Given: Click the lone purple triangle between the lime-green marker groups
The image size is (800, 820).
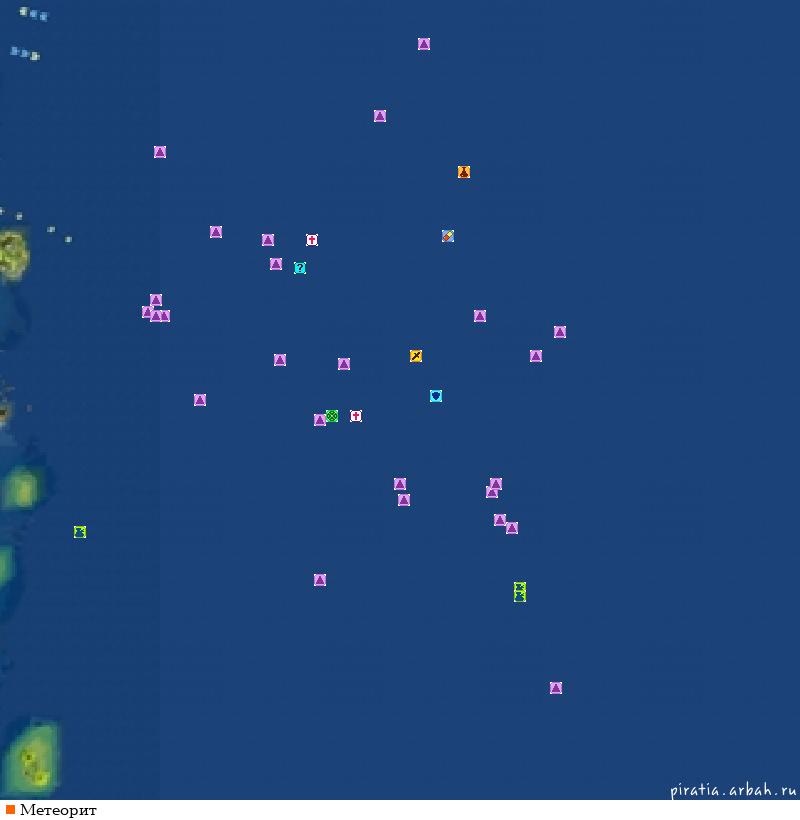Looking at the screenshot, I should (319, 579).
